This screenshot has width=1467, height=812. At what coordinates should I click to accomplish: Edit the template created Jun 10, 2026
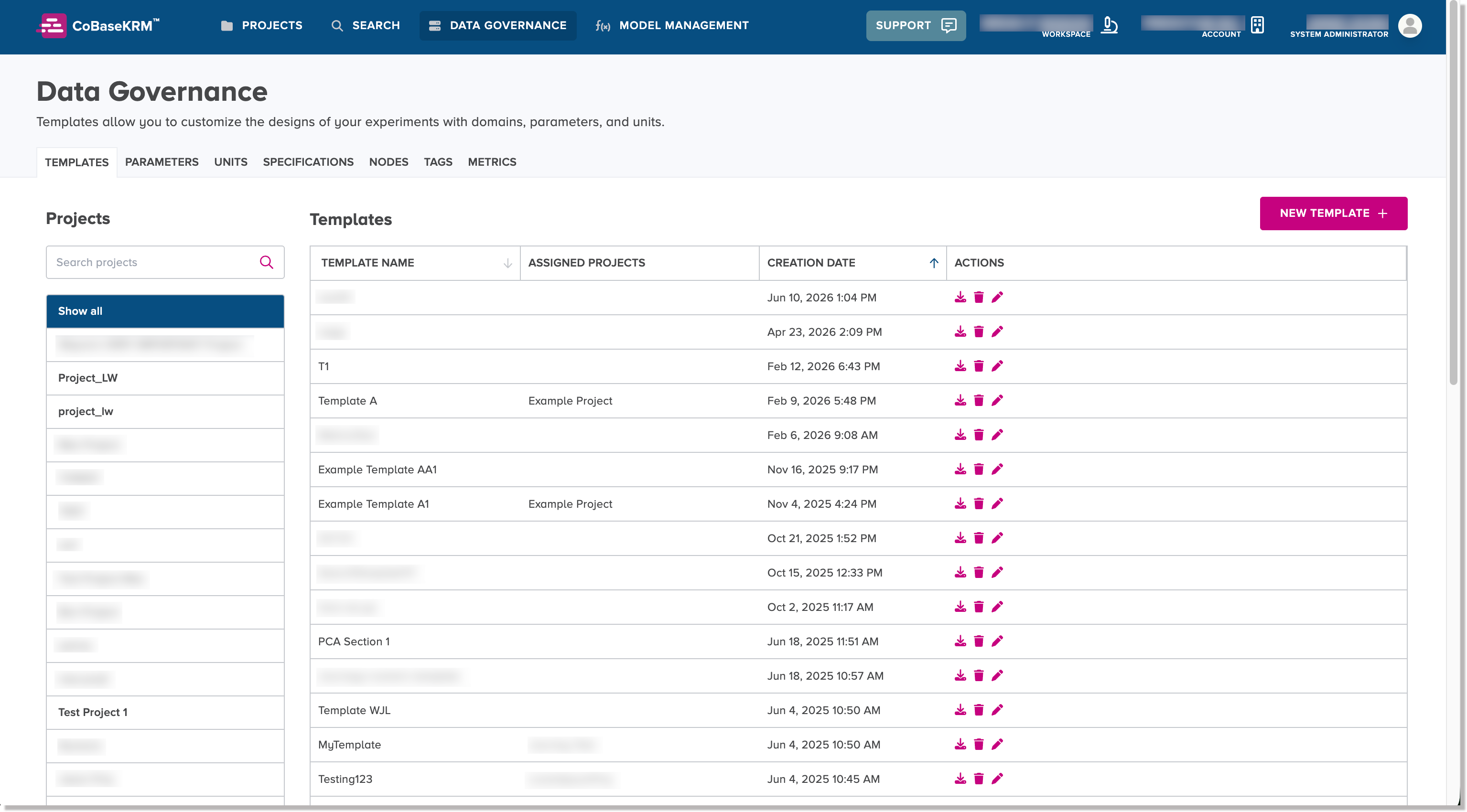tap(997, 297)
